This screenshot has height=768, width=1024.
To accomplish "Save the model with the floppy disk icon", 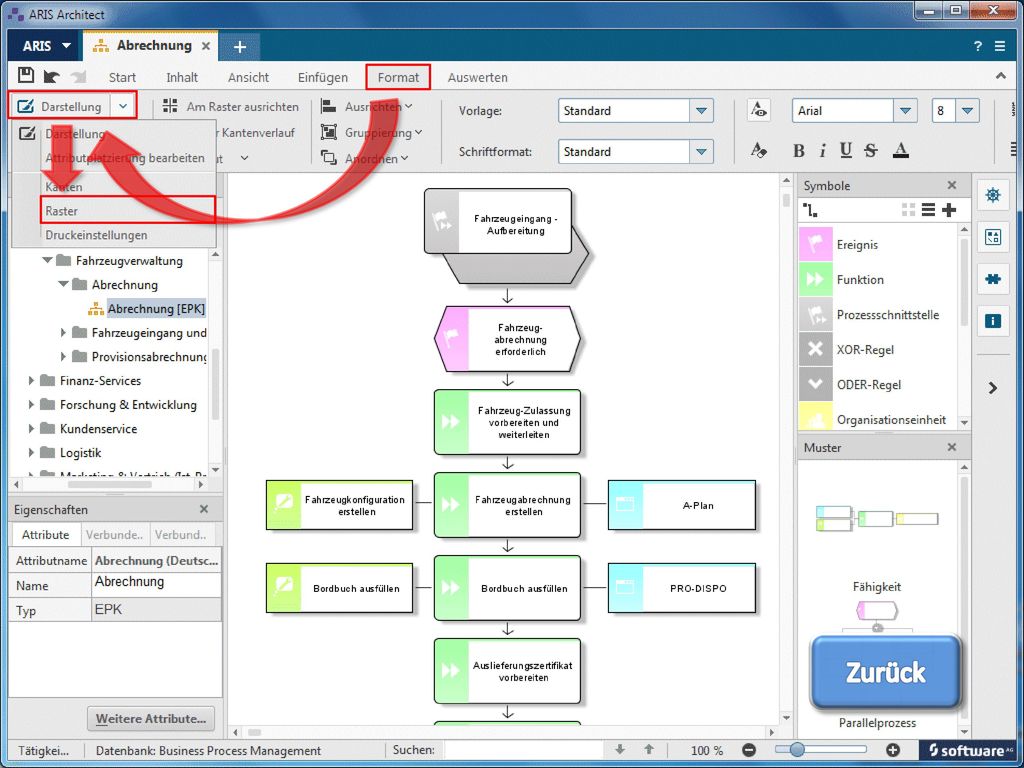I will coord(25,76).
